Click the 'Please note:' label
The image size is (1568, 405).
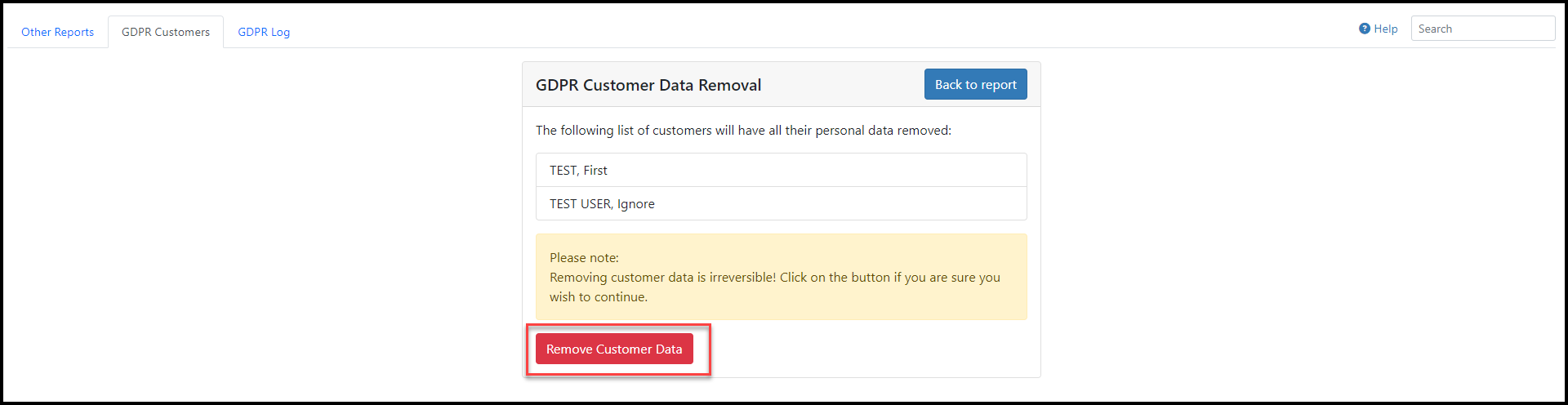(584, 258)
